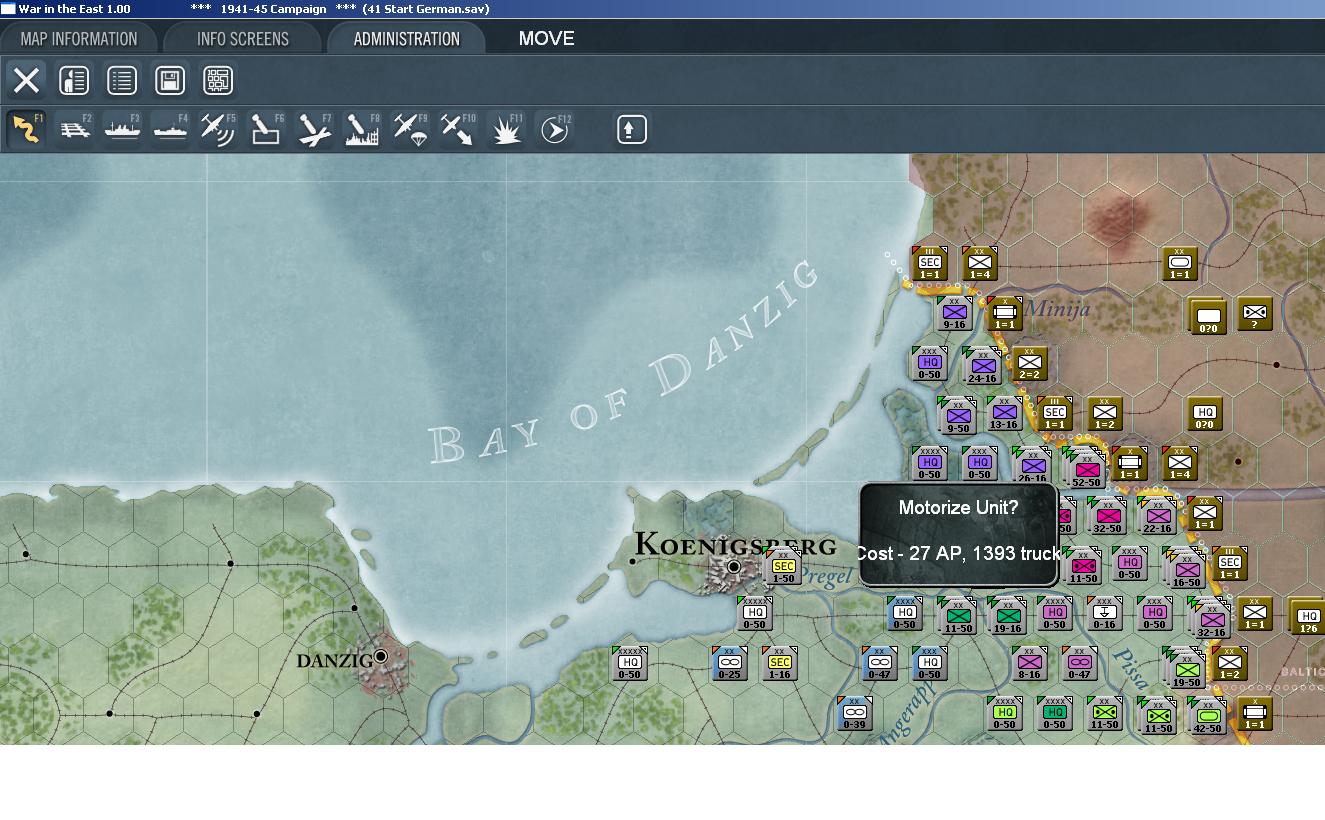Click the Soviet 0?0 stacked unit
This screenshot has height=820, width=1325.
1208,317
